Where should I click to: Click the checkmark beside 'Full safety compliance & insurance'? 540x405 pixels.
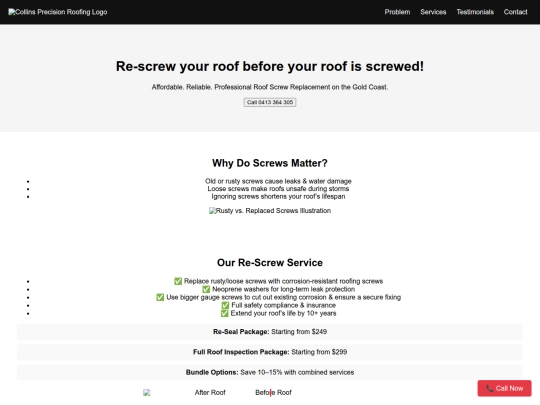225,305
